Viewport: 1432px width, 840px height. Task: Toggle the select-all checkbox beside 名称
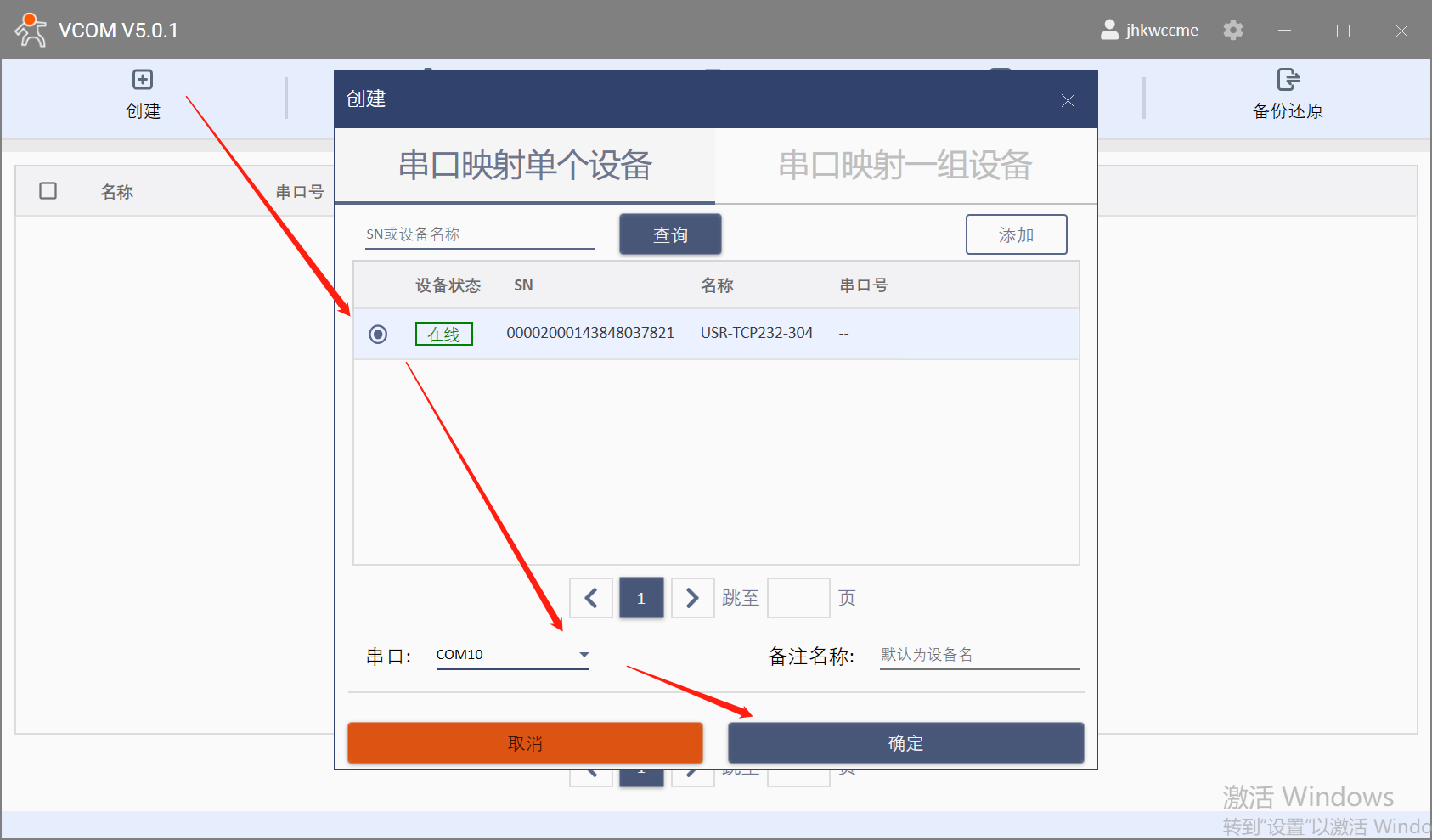point(48,190)
